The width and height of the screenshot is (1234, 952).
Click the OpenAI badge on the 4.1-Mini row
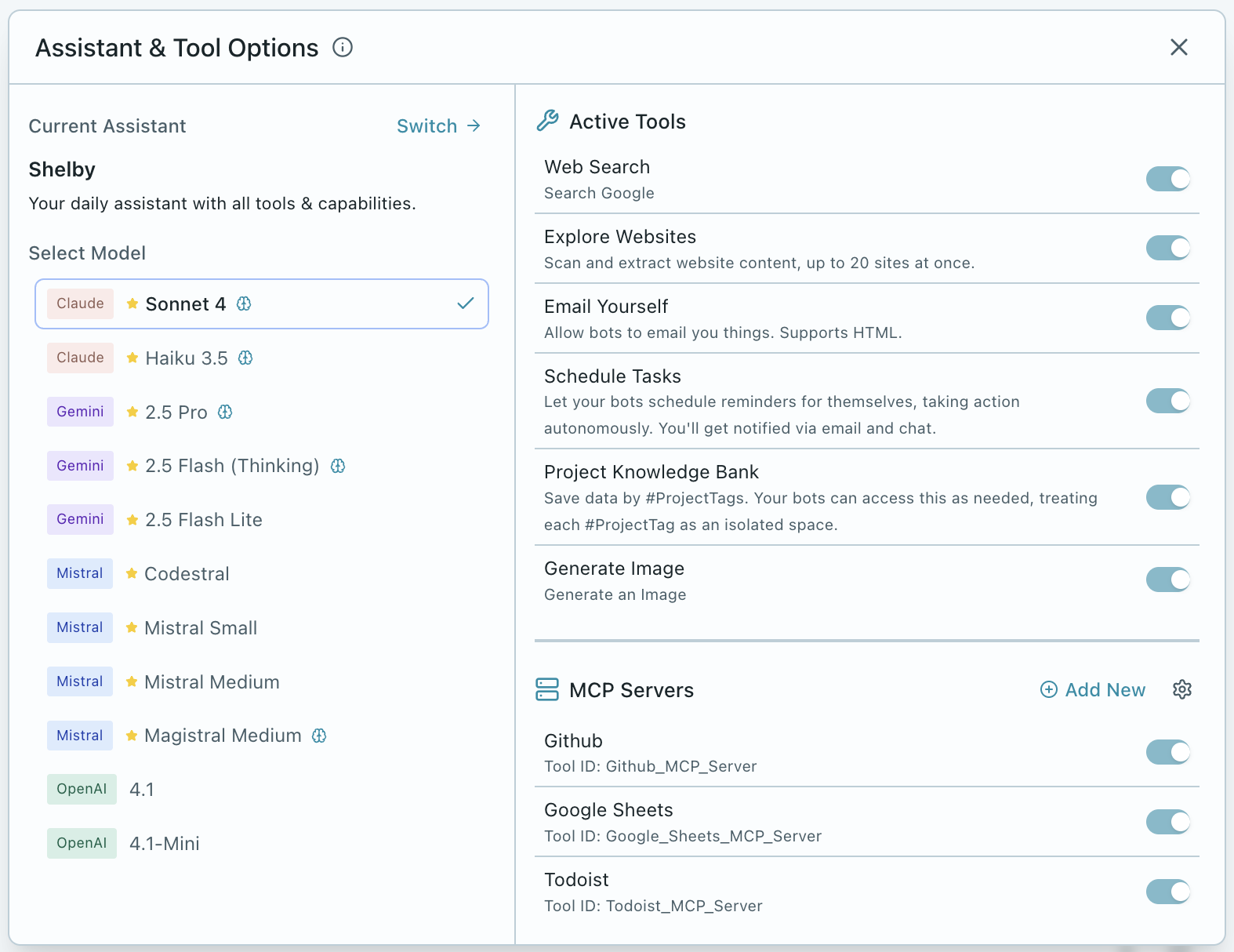pyautogui.click(x=82, y=843)
